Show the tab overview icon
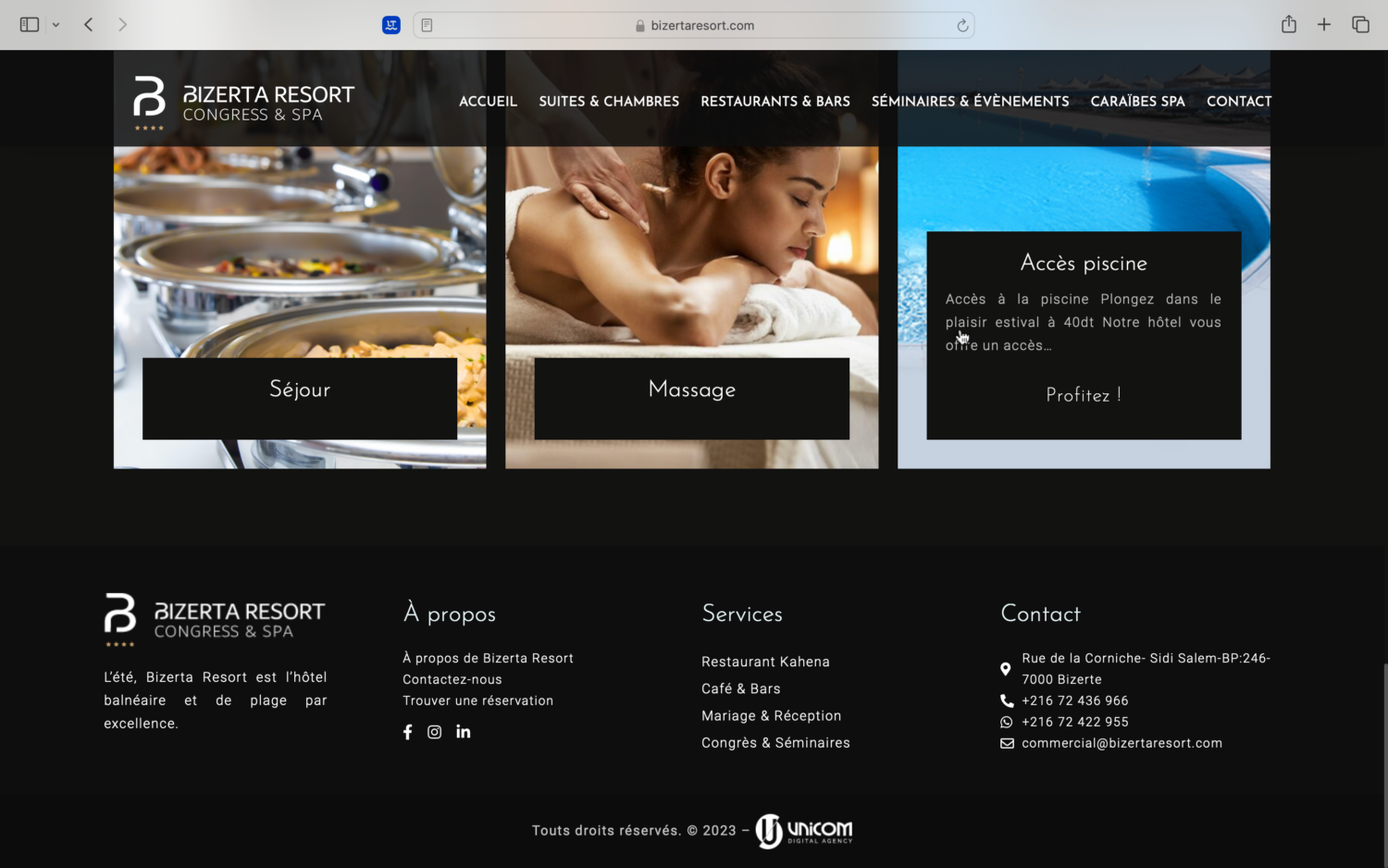This screenshot has height=868, width=1388. tap(1360, 25)
